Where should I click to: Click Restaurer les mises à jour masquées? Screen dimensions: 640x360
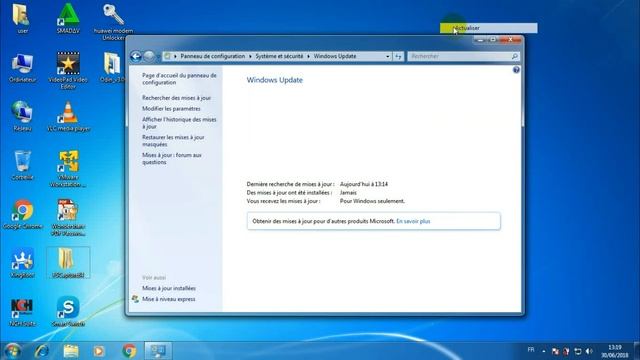tap(173, 141)
